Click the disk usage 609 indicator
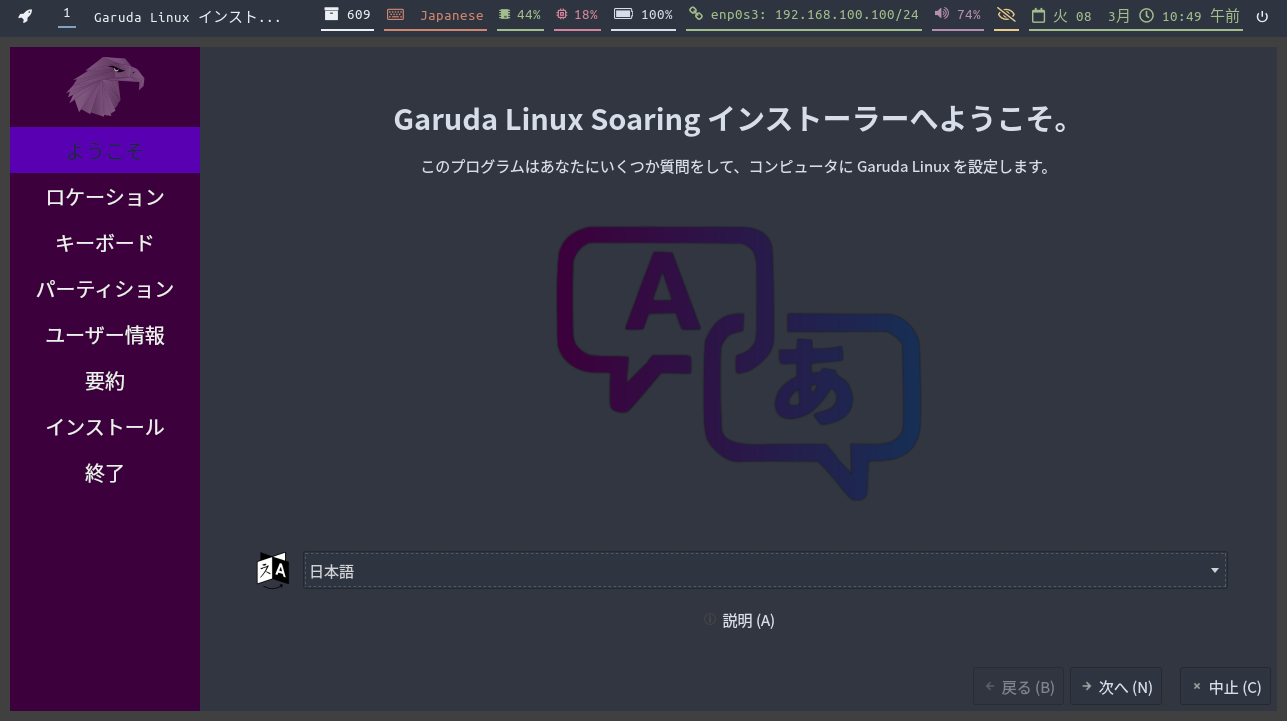This screenshot has height=721, width=1287. (x=347, y=15)
